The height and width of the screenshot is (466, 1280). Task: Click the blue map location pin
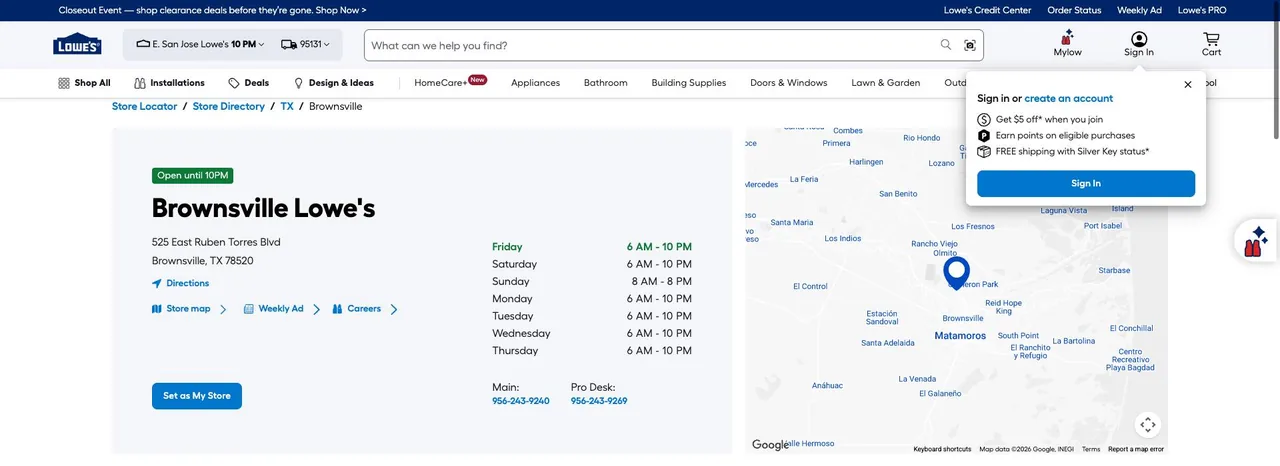(957, 273)
